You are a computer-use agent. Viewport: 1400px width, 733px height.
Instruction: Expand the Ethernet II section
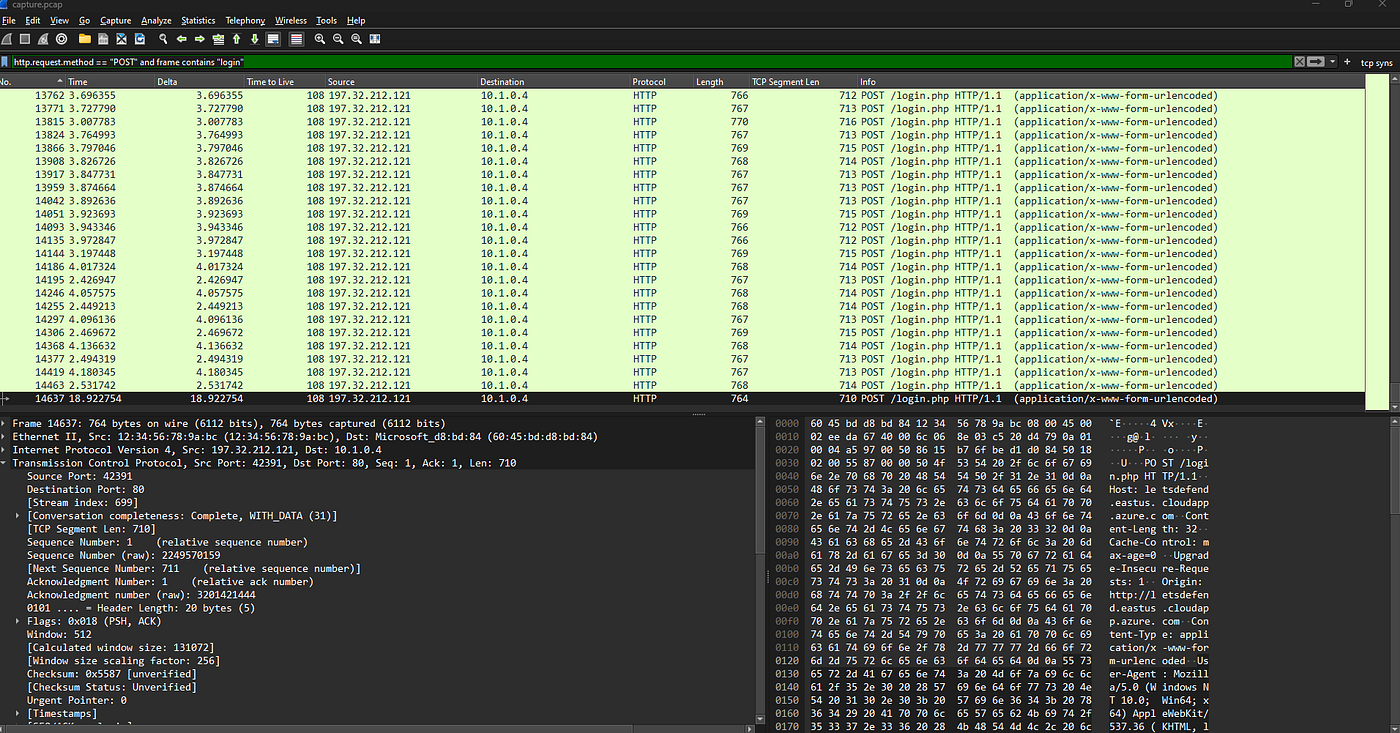click(x=5, y=437)
